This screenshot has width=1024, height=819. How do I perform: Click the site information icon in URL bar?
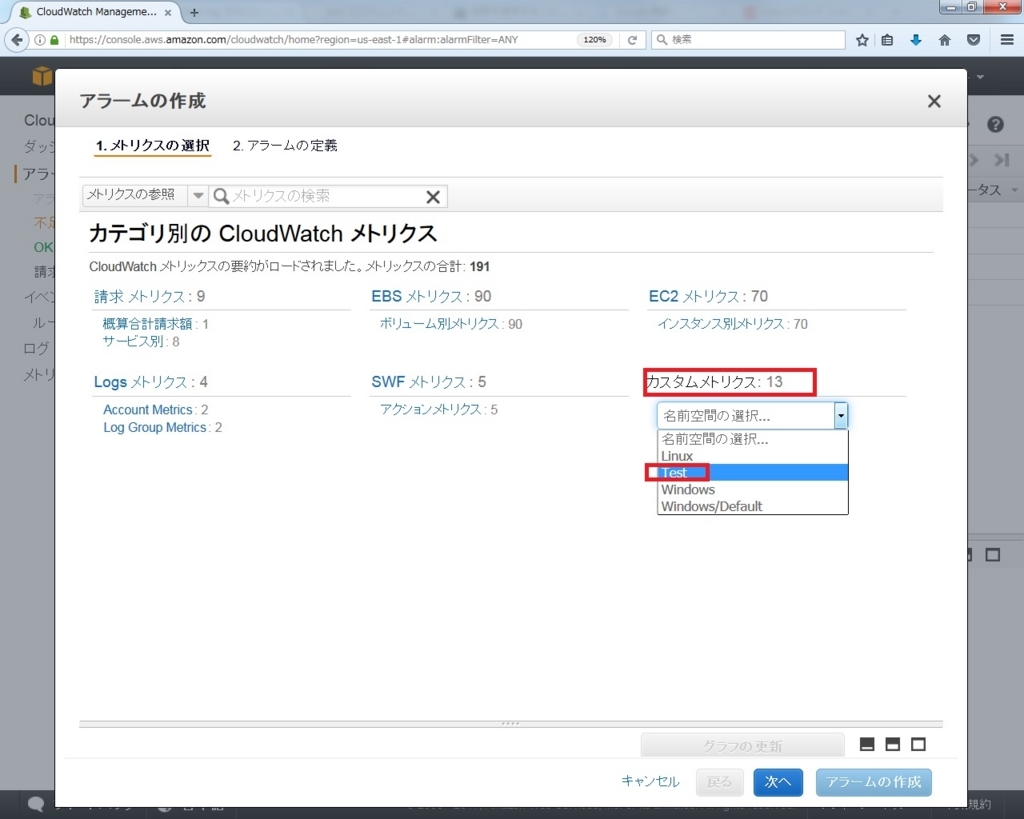(x=40, y=40)
